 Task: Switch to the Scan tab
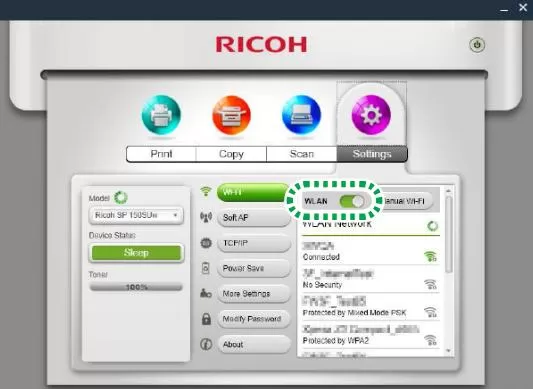302,154
